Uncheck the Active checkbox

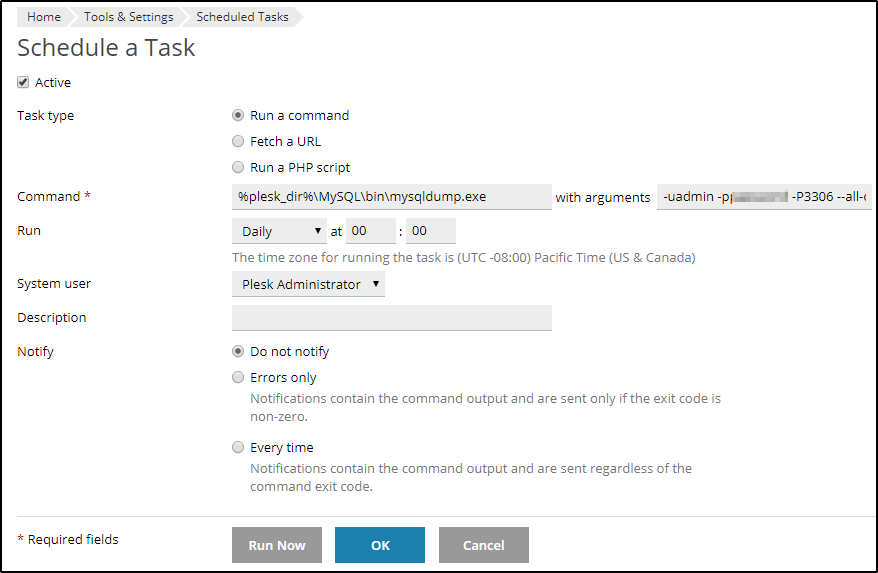coord(23,83)
